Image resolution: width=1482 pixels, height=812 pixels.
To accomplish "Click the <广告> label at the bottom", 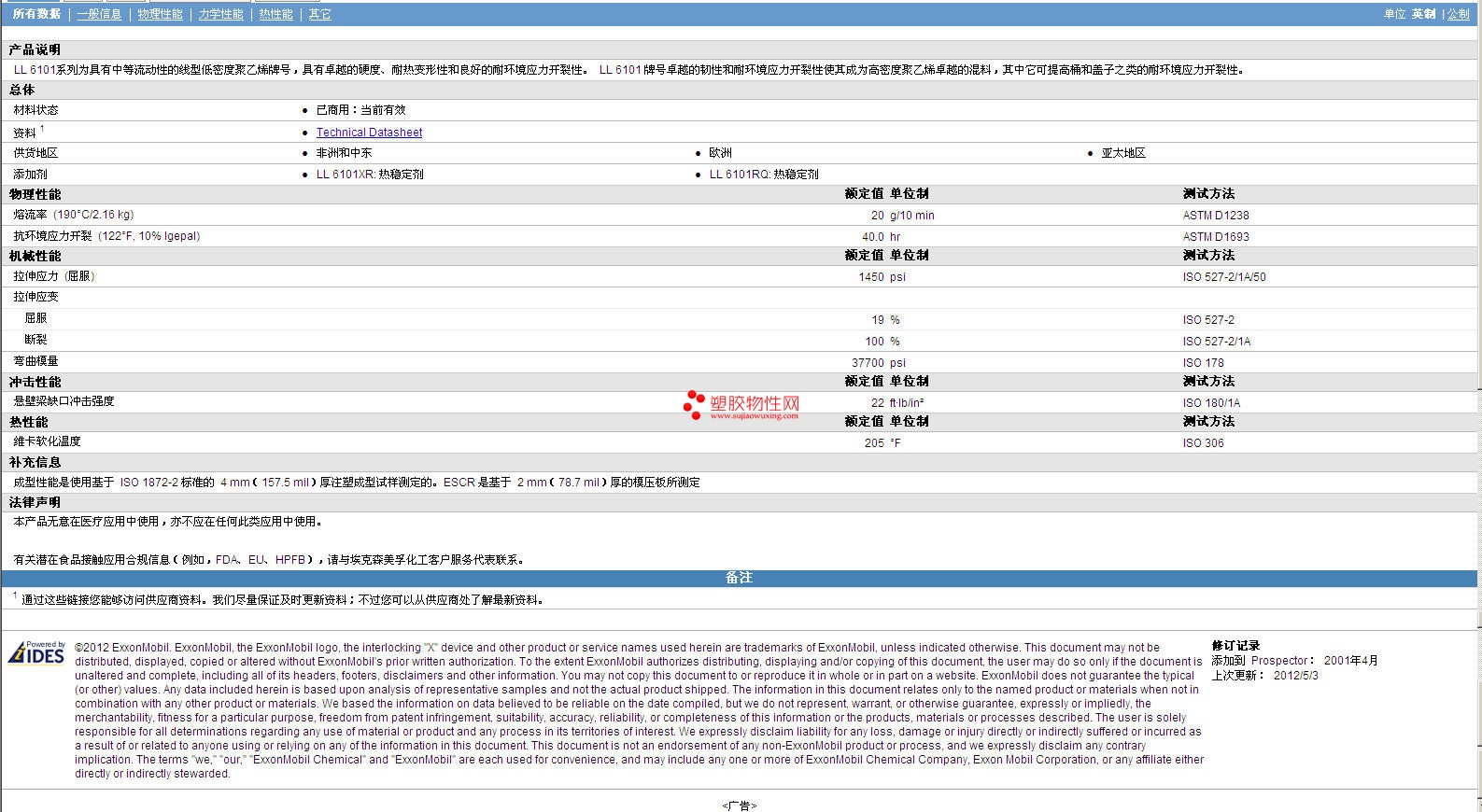I will coord(740,805).
